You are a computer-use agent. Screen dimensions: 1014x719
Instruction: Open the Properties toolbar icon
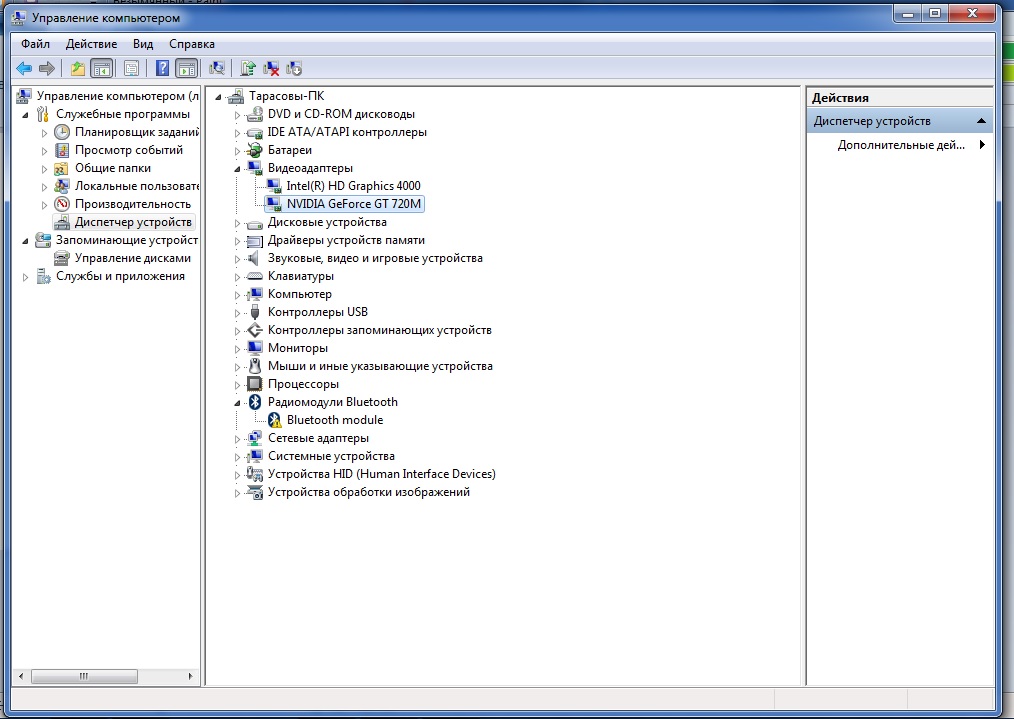click(131, 69)
